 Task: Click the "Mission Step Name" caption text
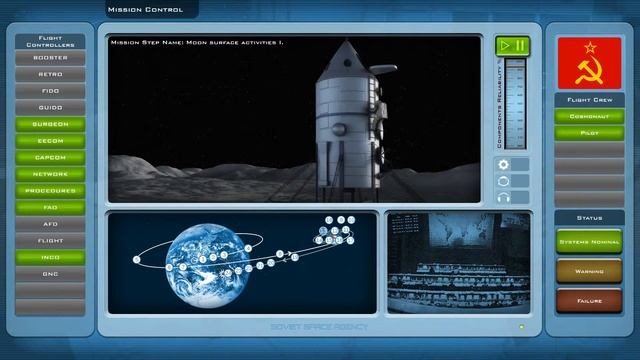coord(197,42)
